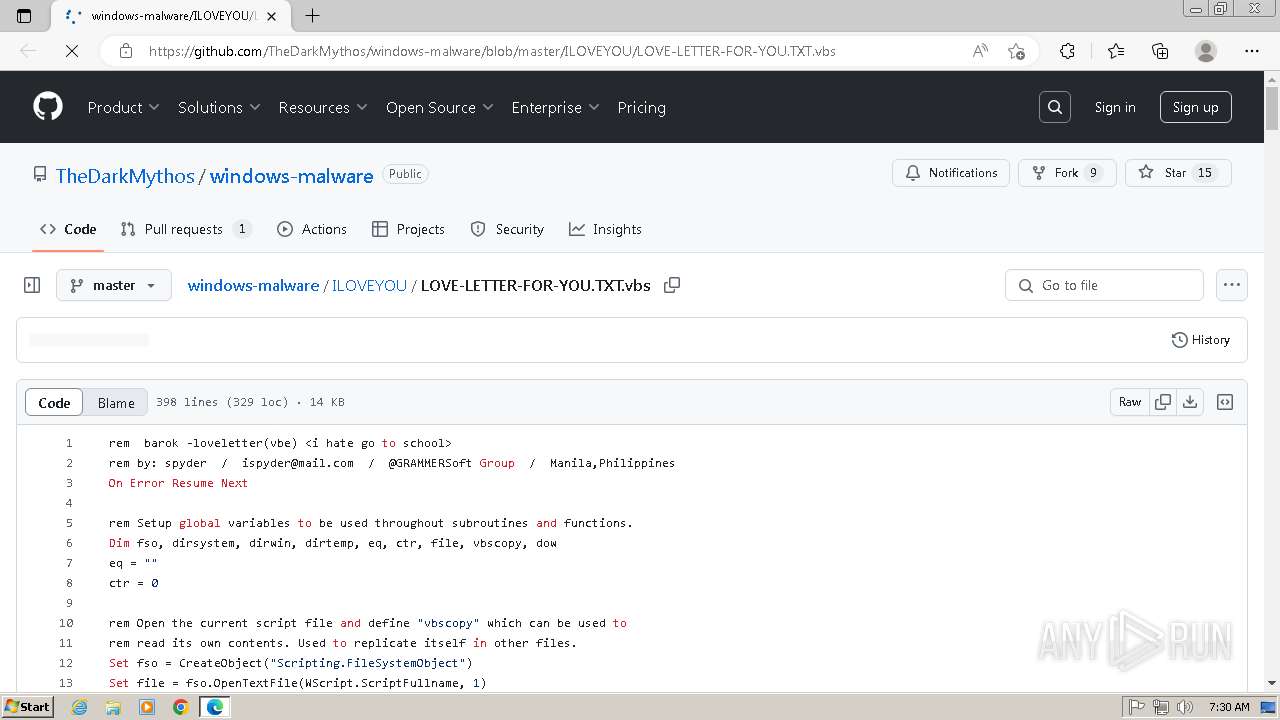Screen dimensions: 1280x720
Task: Open TheDarkMythos user profile link
Action: click(125, 176)
